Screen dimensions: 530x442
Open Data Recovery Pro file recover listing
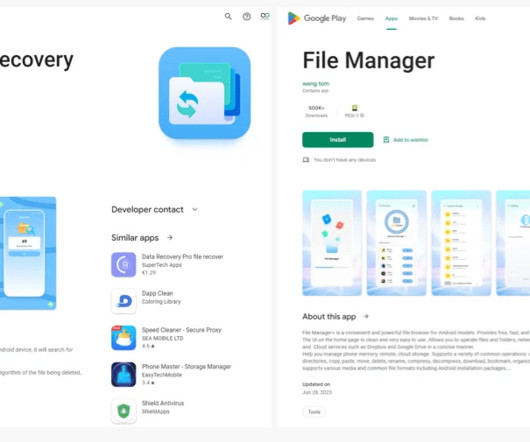click(183, 256)
